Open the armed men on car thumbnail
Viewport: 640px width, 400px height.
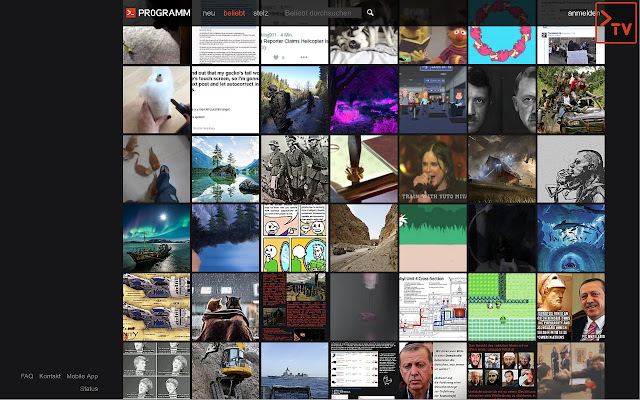pyautogui.click(x=571, y=100)
